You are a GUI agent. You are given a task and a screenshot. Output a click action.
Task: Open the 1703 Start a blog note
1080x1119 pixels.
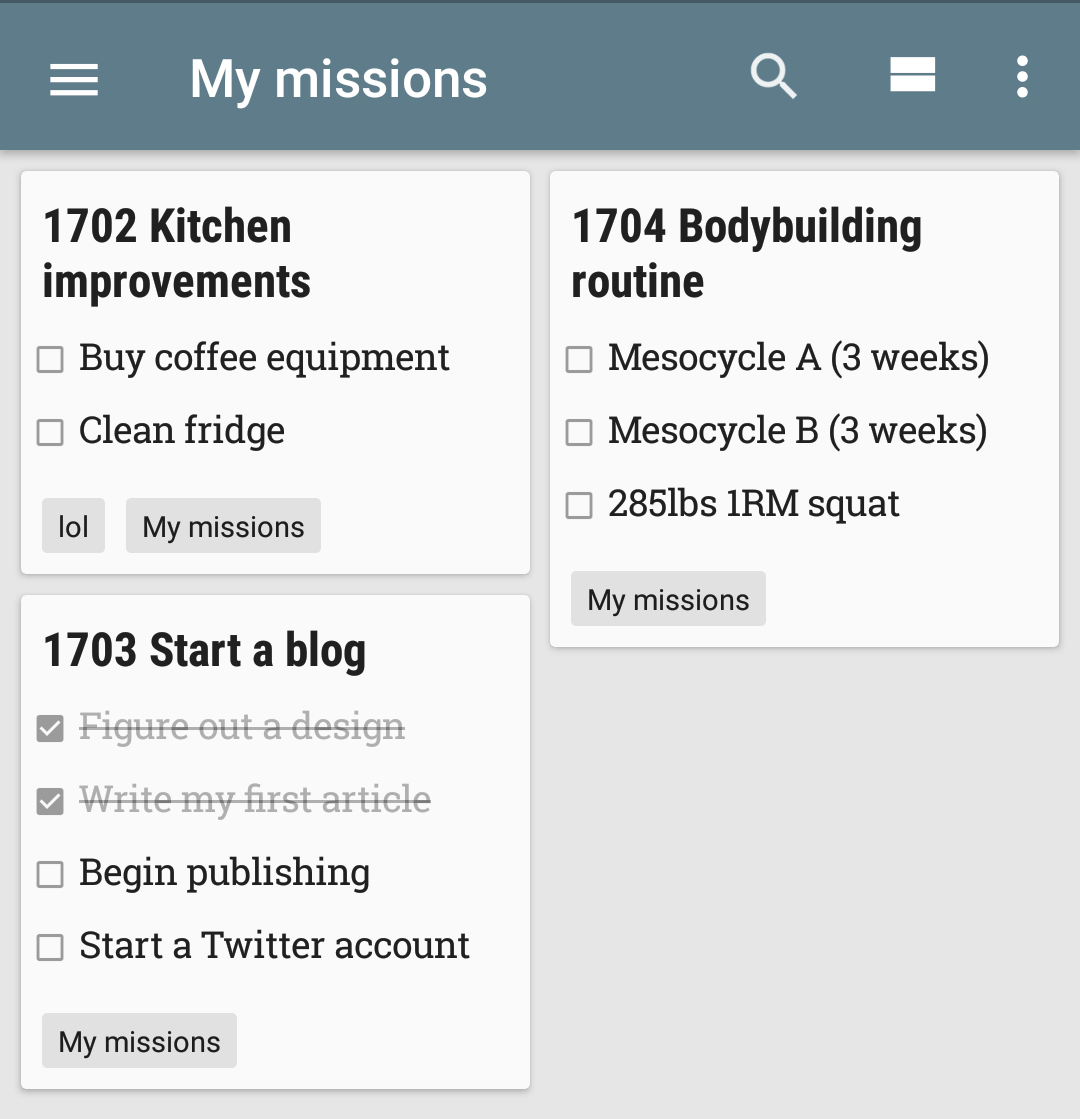(x=204, y=650)
